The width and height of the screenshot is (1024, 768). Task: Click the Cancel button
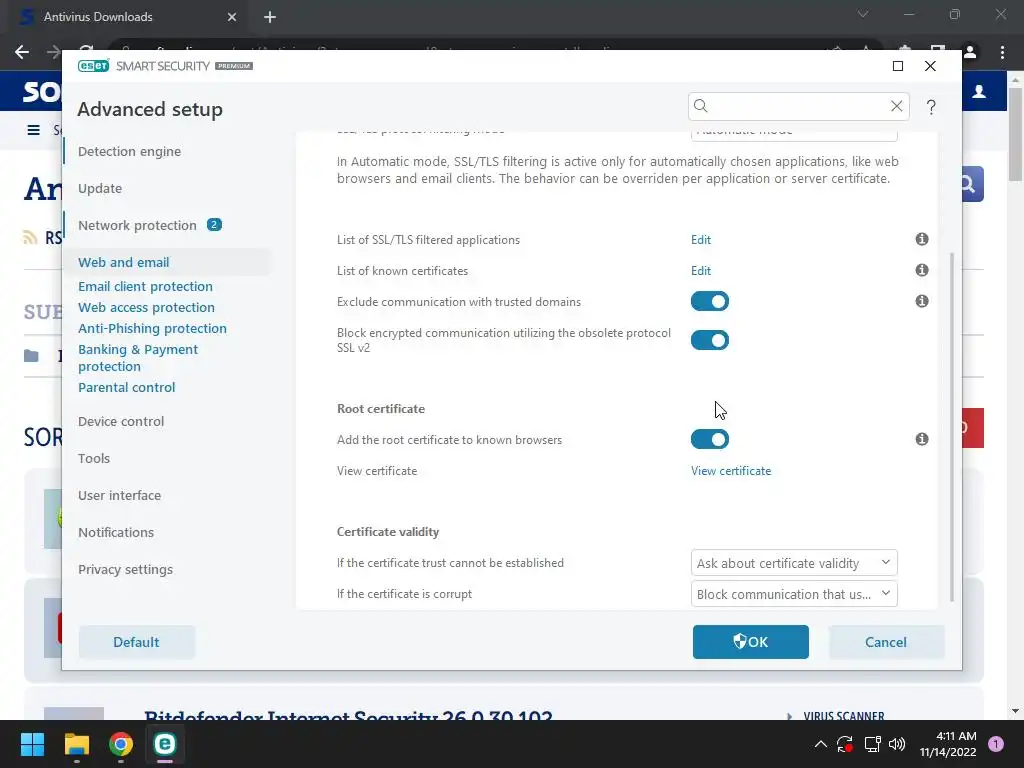click(x=886, y=642)
